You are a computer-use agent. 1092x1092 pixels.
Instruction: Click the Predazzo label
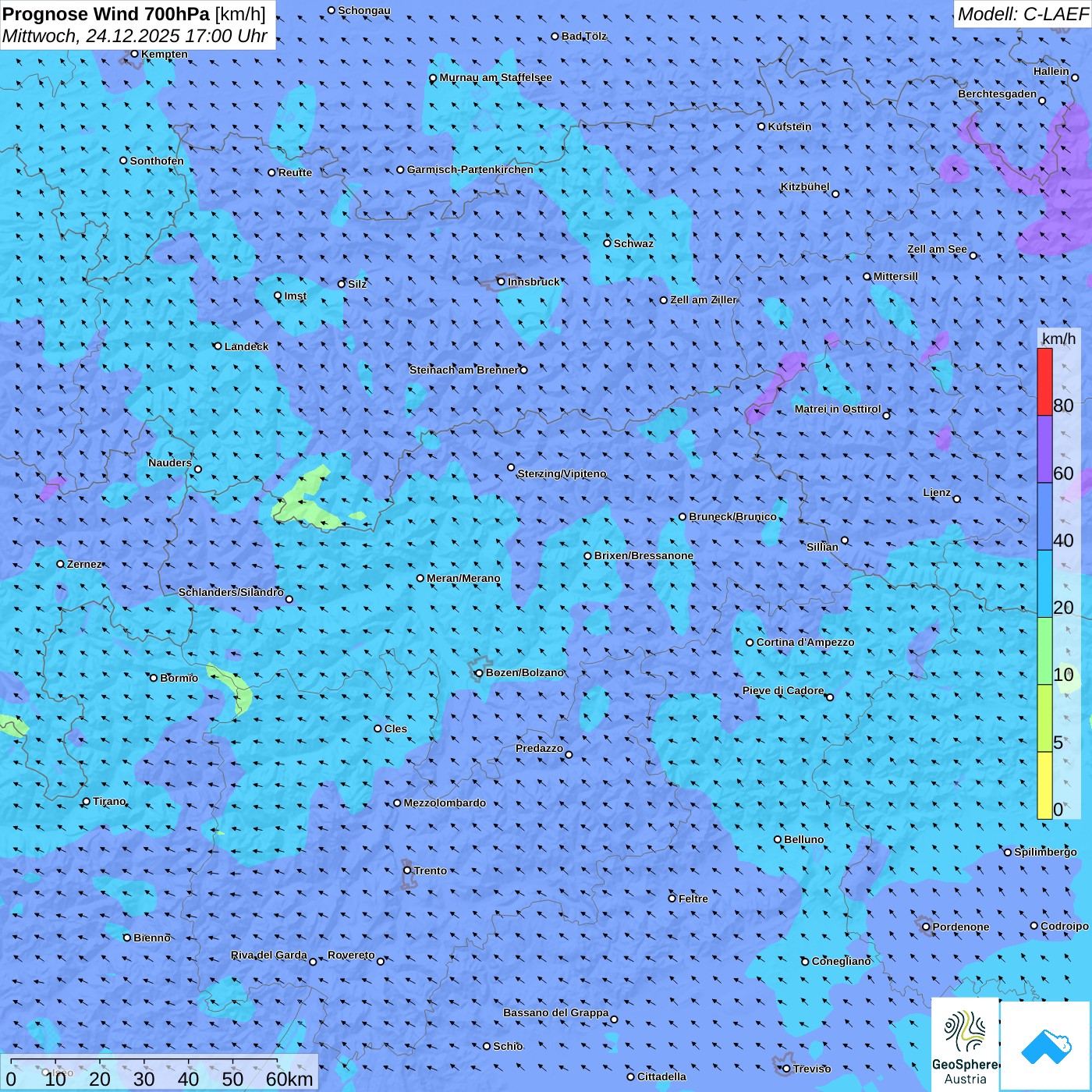pos(539,748)
